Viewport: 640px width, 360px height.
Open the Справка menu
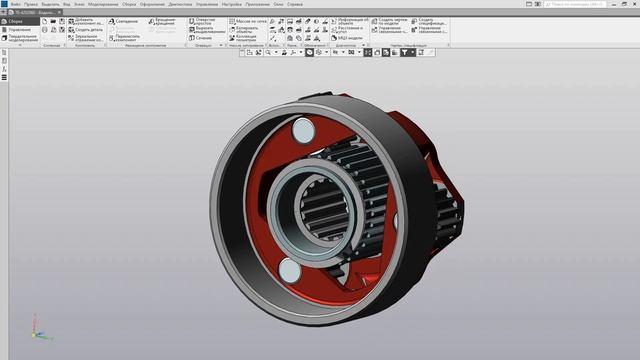[x=295, y=4]
